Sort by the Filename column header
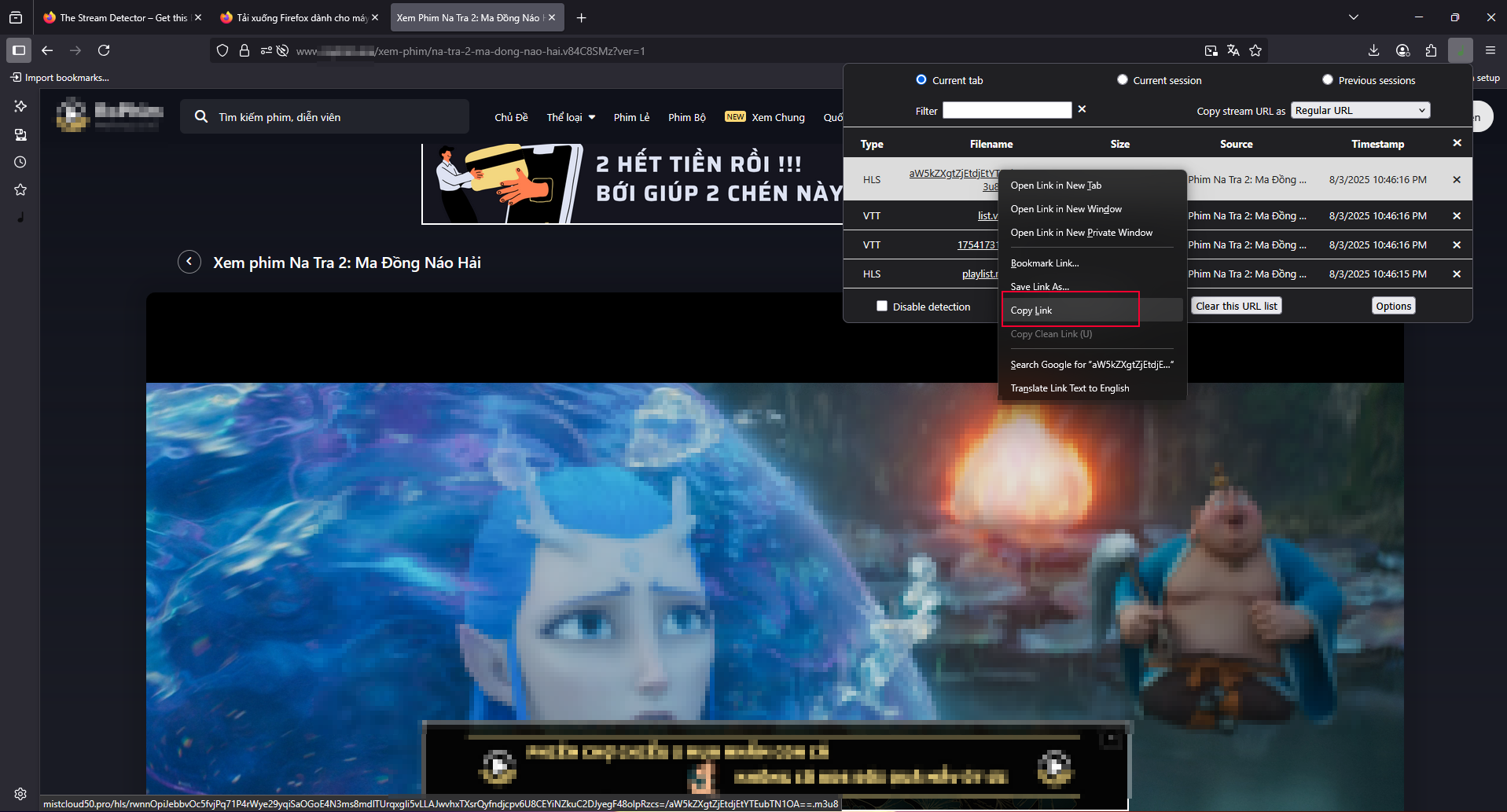Image resolution: width=1507 pixels, height=812 pixels. [991, 144]
